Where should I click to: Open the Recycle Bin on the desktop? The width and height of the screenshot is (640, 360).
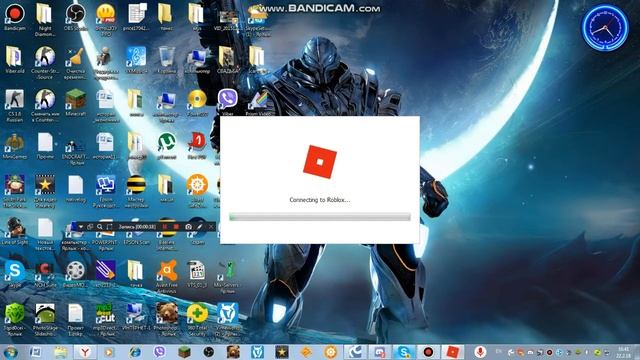click(167, 60)
